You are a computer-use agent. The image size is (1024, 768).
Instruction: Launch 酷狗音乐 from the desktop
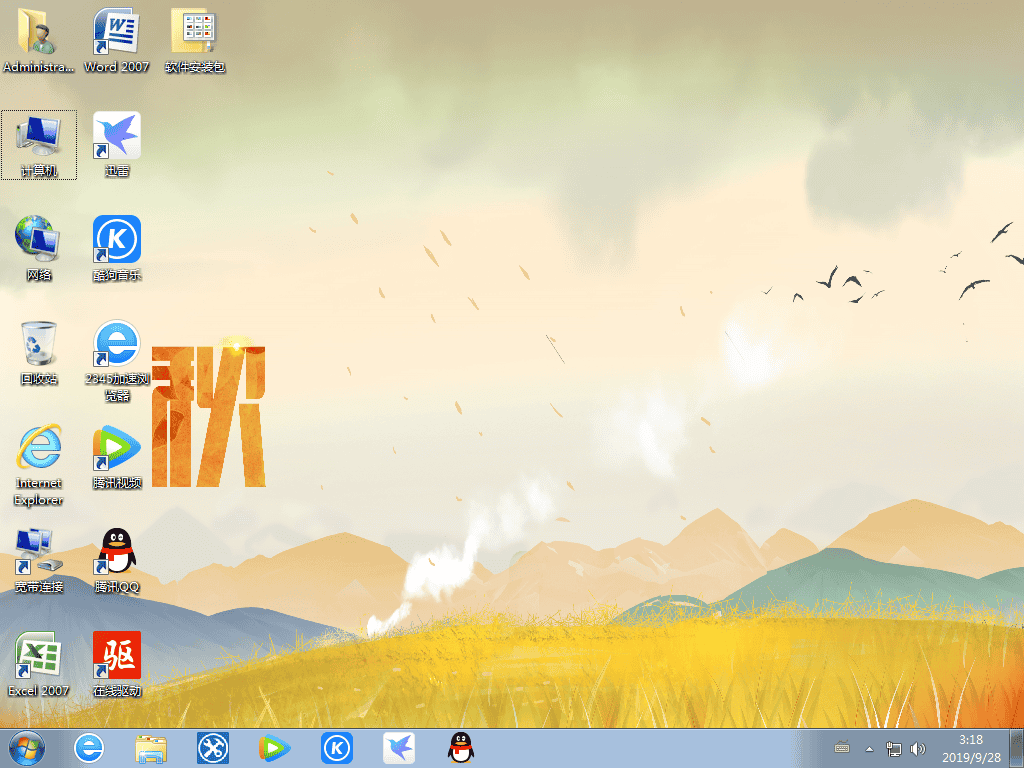(117, 248)
